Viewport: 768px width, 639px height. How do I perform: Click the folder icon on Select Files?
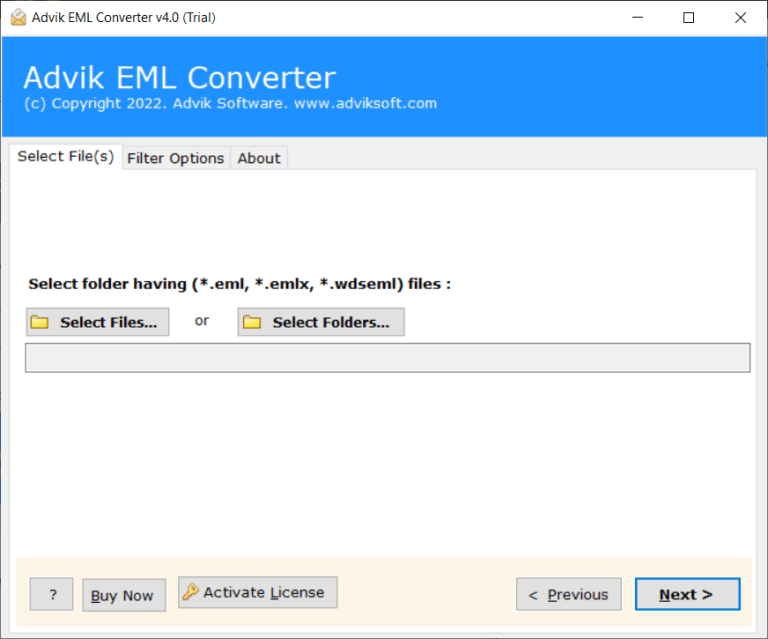pos(40,322)
